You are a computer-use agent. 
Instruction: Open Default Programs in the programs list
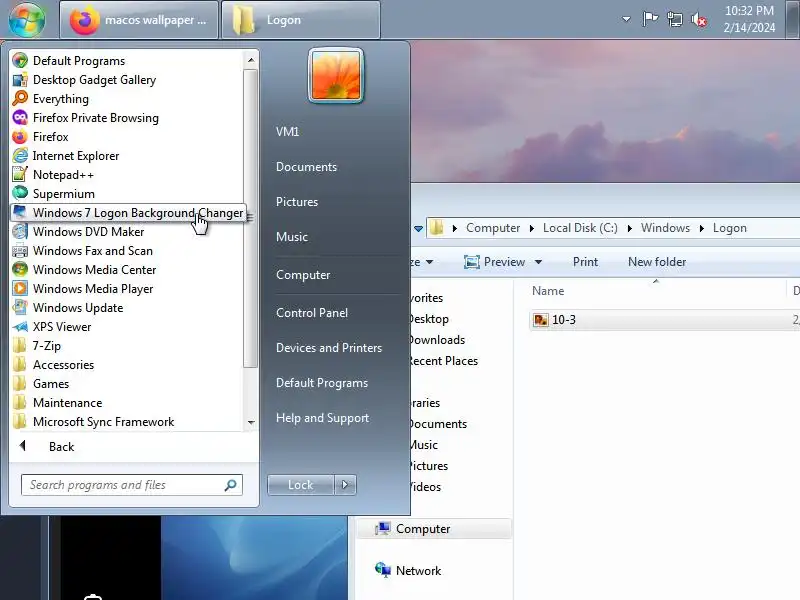point(79,61)
